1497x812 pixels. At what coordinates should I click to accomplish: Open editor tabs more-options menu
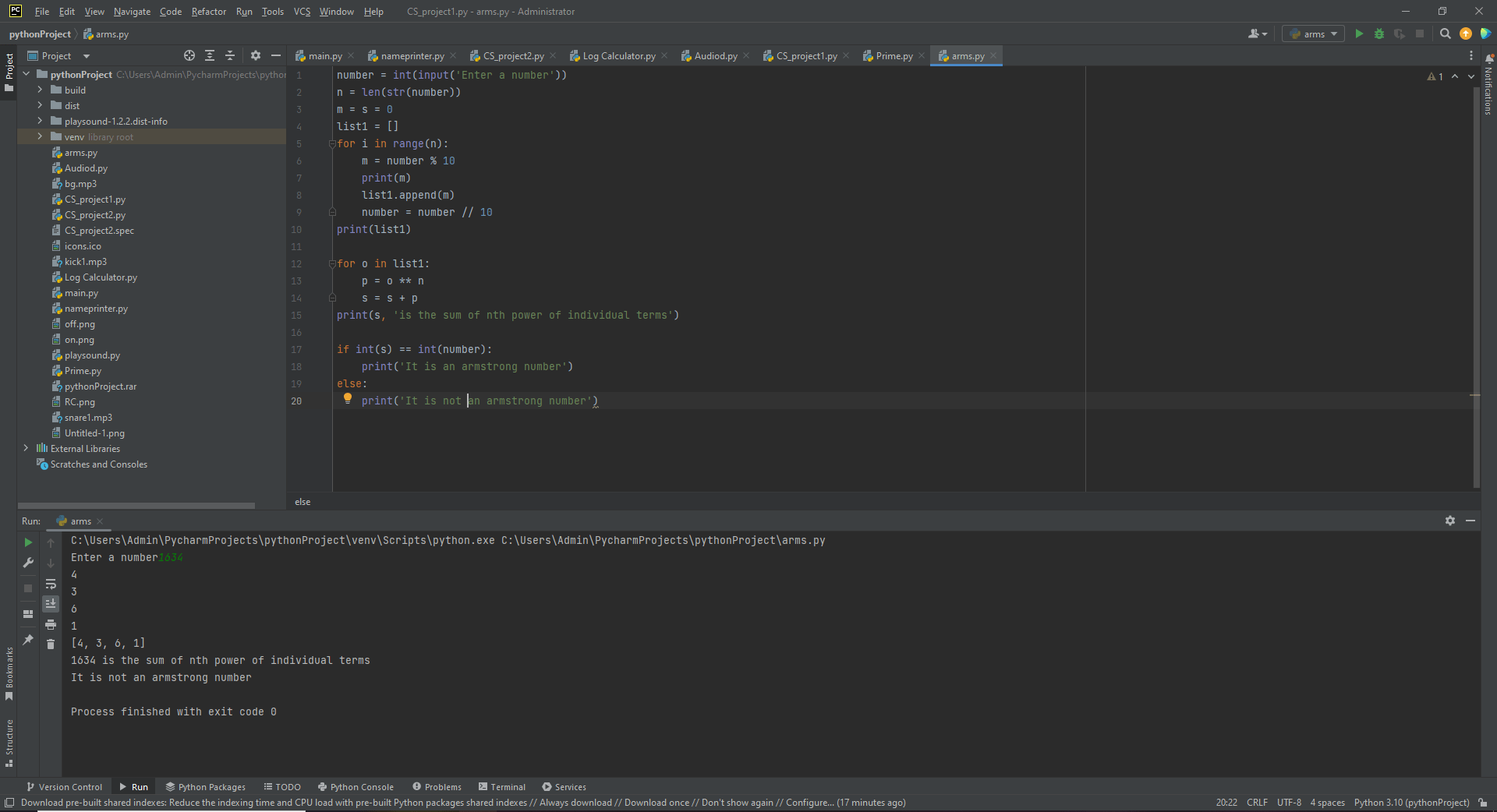point(1471,55)
